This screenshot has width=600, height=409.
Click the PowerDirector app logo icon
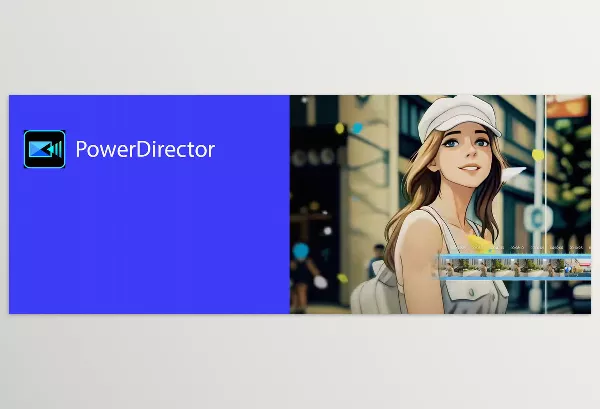coord(44,149)
